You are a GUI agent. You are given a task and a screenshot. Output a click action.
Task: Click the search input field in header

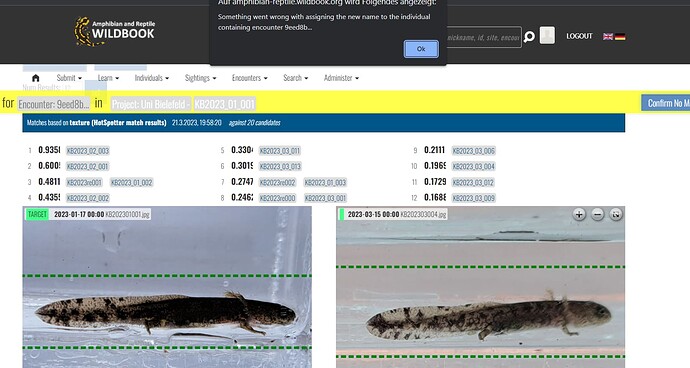click(x=483, y=37)
